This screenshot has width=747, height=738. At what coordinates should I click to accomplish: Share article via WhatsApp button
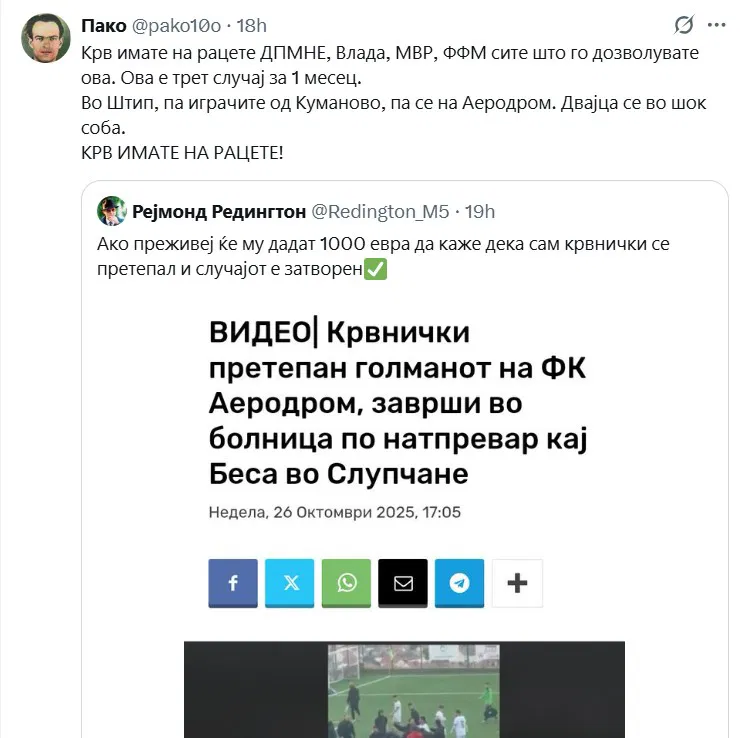tap(346, 583)
